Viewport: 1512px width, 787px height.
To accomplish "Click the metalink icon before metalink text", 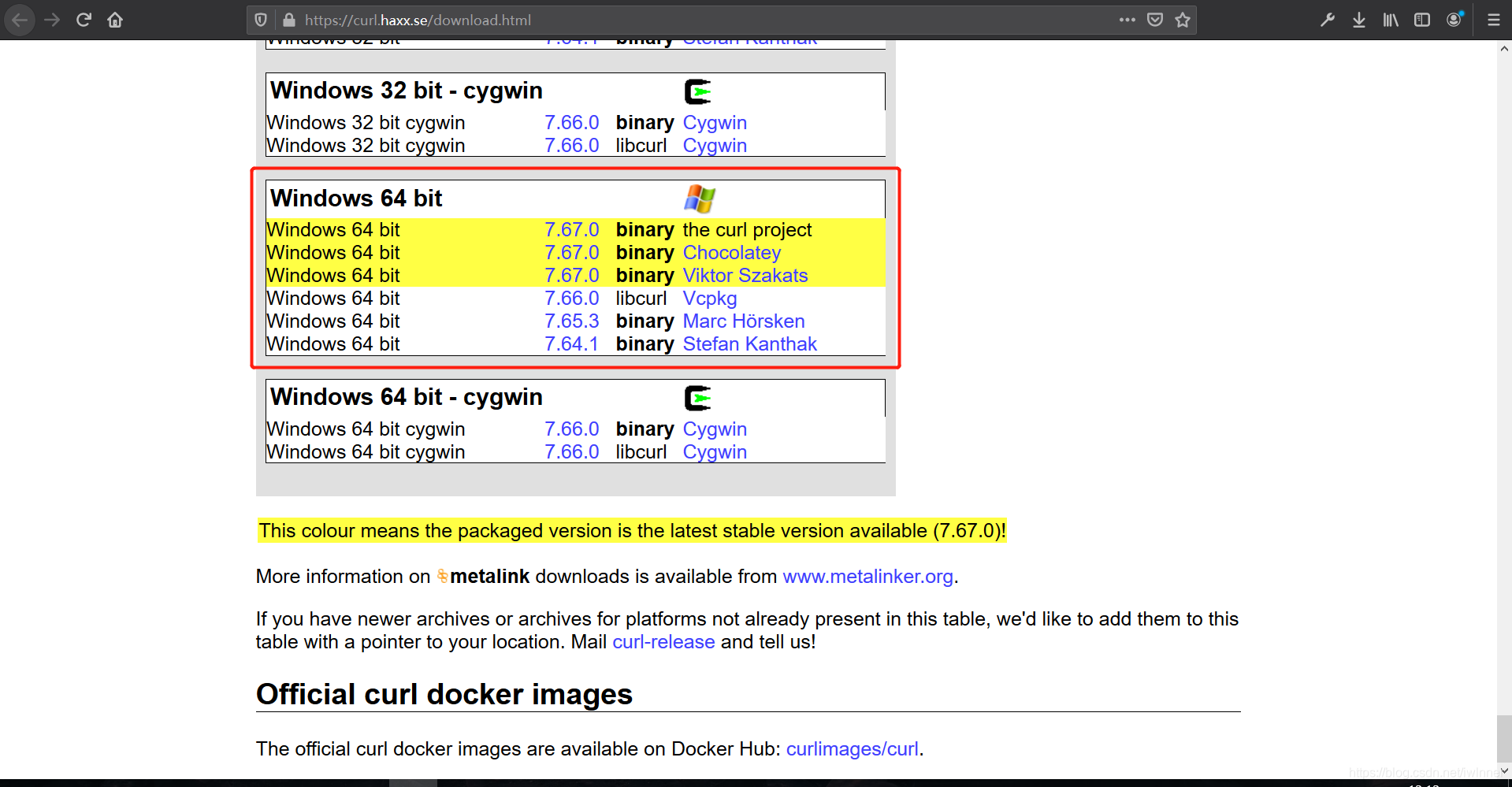I will pos(443,577).
